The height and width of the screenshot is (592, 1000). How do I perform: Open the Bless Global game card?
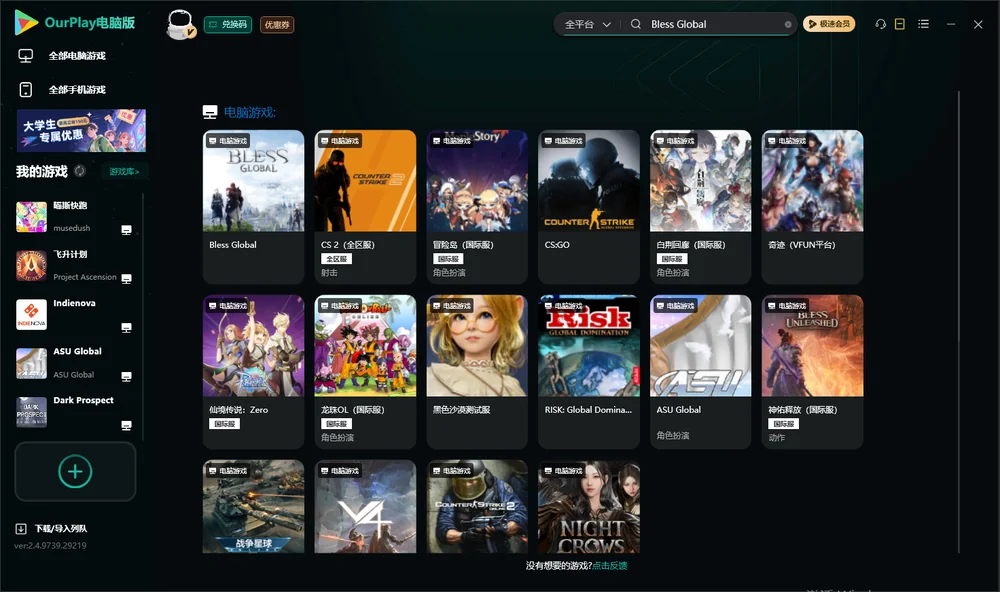pos(253,207)
